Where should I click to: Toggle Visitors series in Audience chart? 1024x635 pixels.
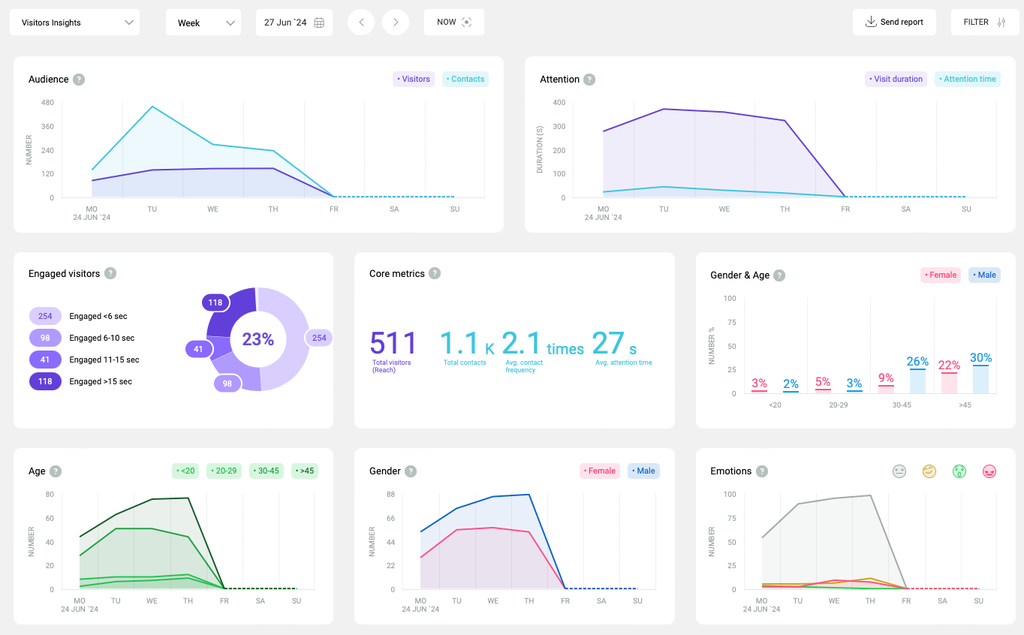(x=413, y=79)
